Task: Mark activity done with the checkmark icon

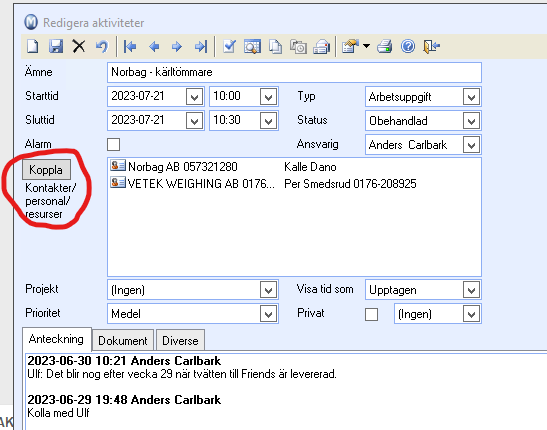Action: (x=229, y=46)
